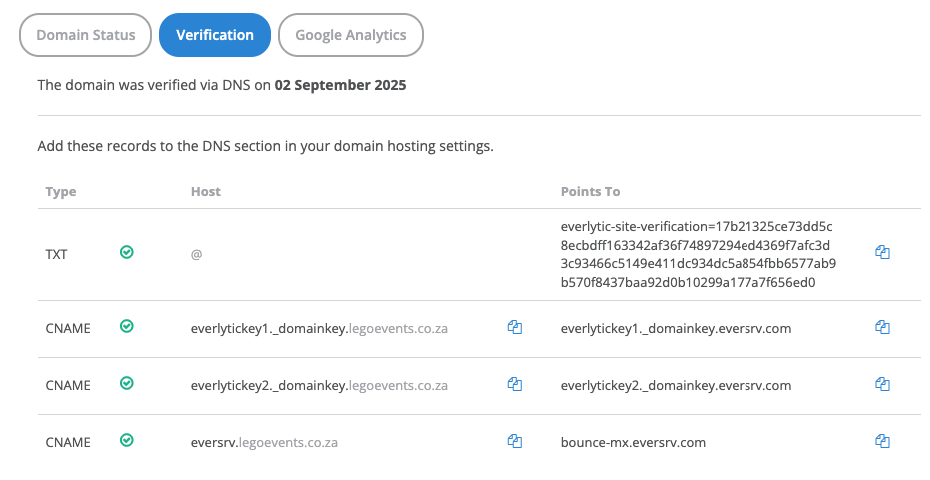The width and height of the screenshot is (930, 480).
Task: Select the Verification tab
Action: click(x=215, y=35)
